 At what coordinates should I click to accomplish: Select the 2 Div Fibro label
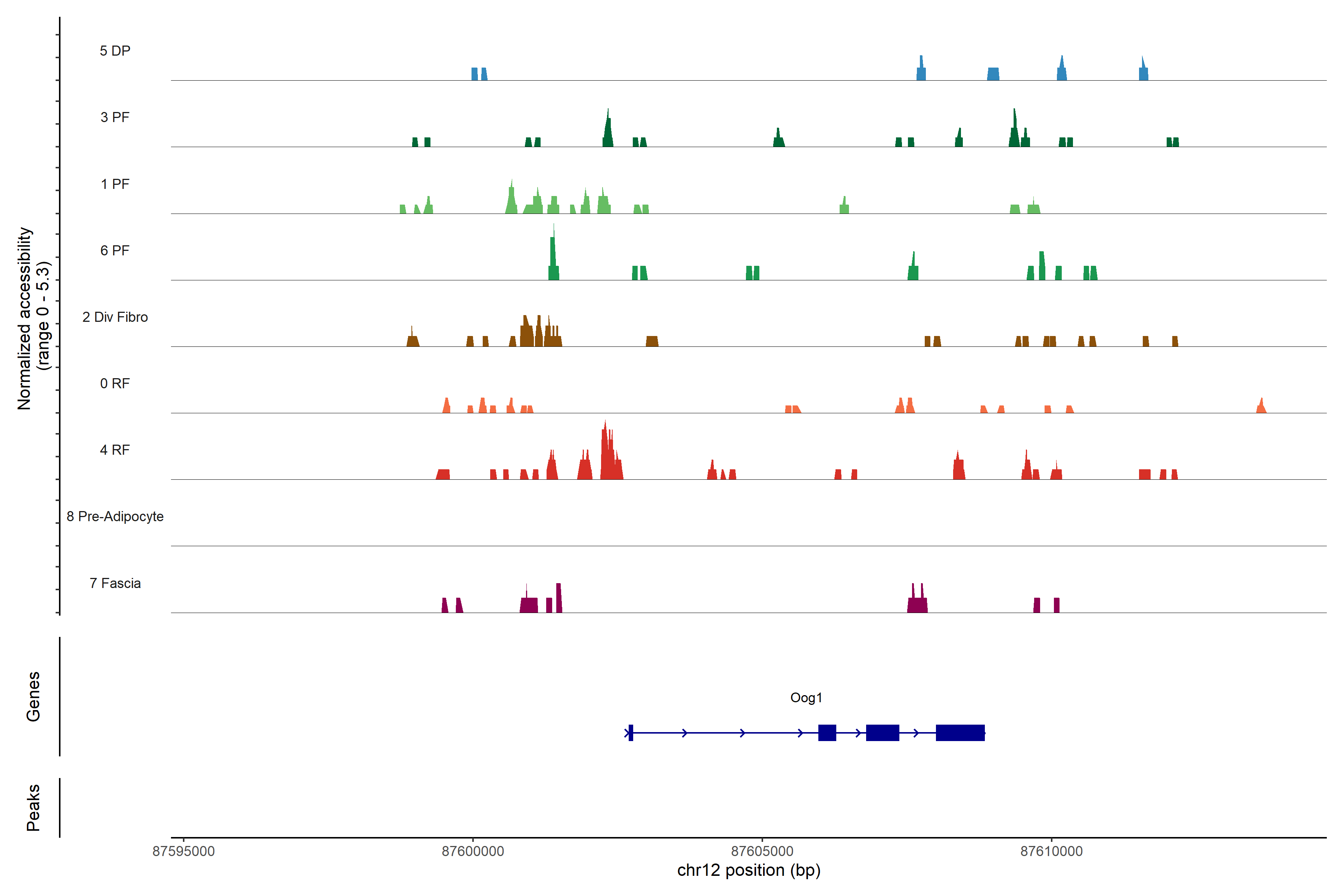point(115,317)
